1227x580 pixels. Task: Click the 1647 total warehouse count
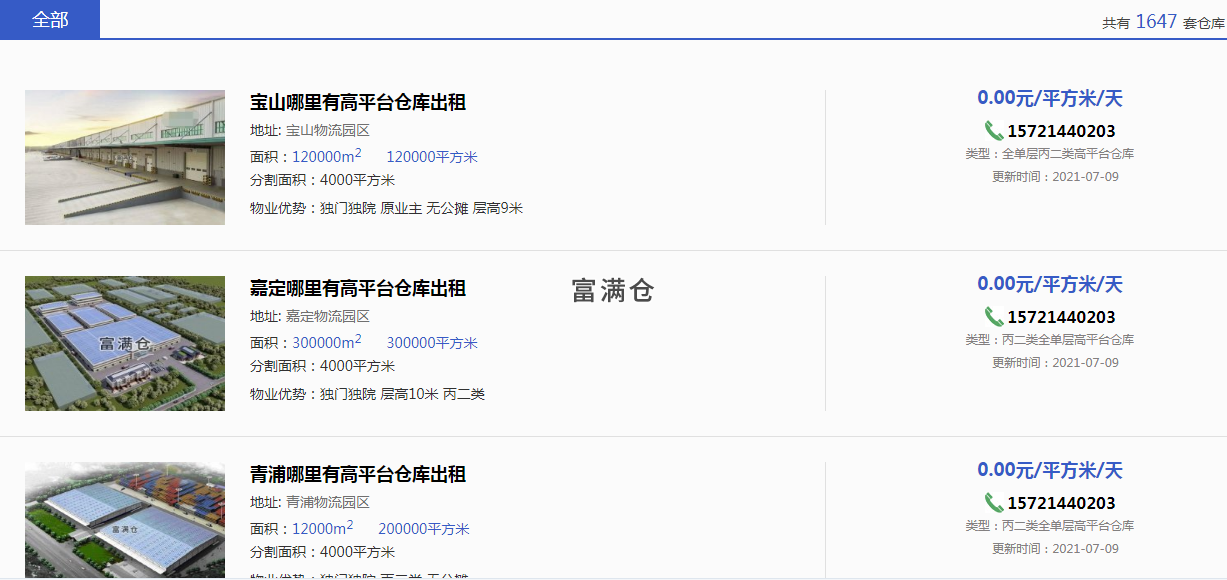click(1156, 21)
